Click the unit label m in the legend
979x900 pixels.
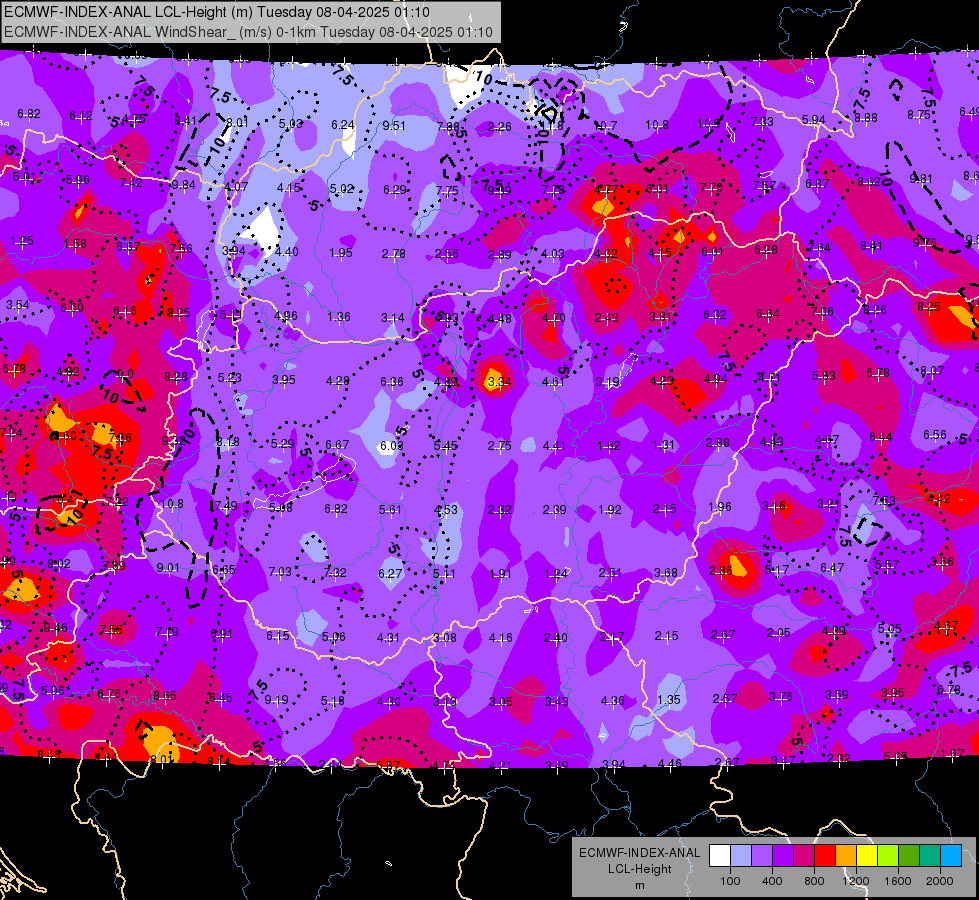[639, 886]
